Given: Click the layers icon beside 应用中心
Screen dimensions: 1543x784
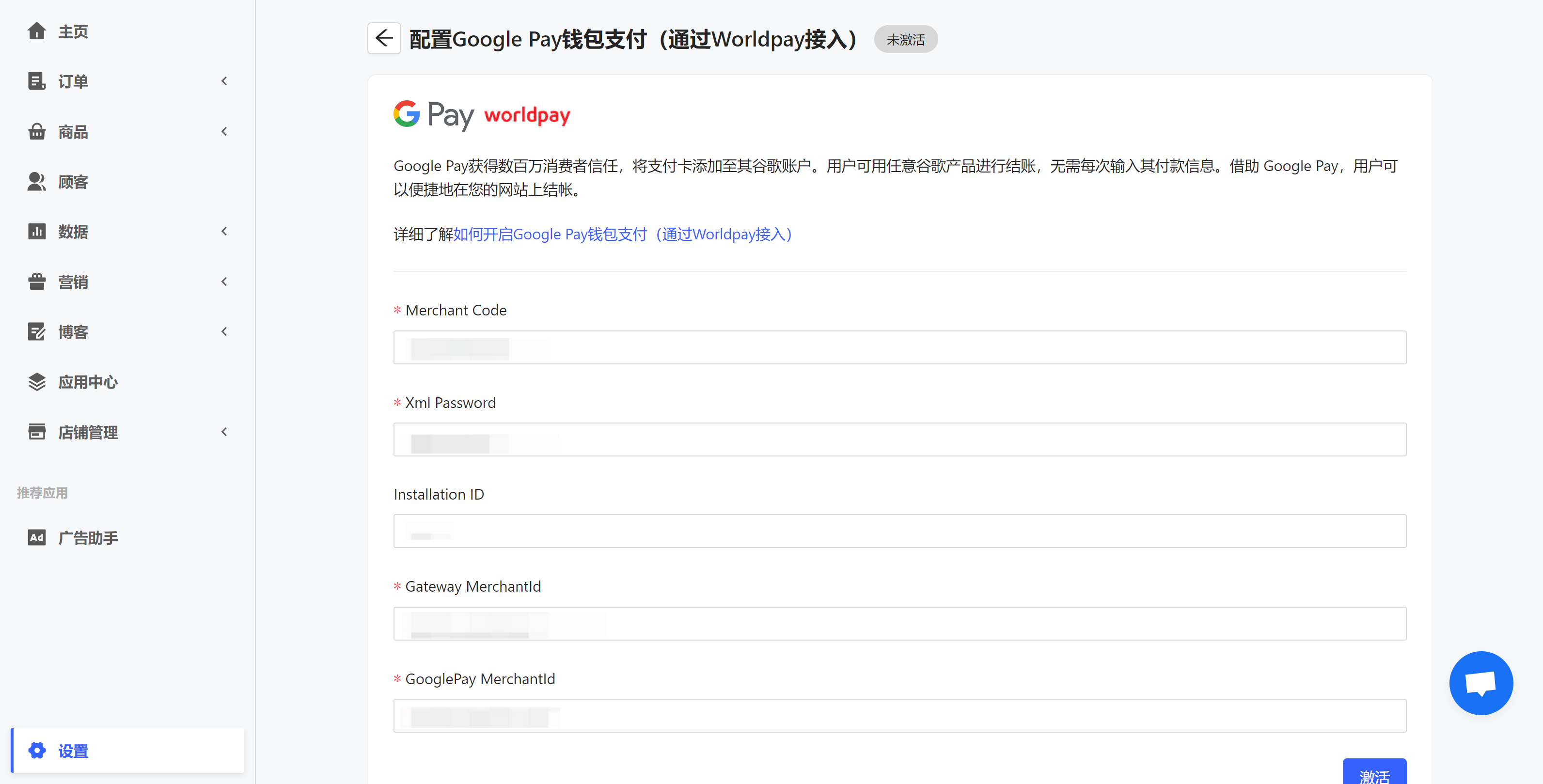Looking at the screenshot, I should (36, 381).
